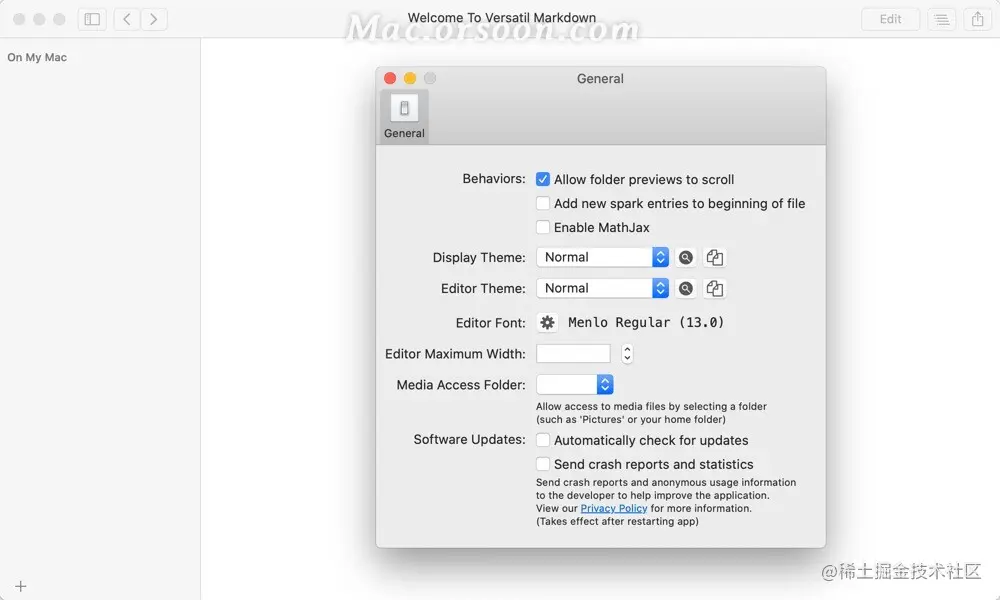1000x600 pixels.
Task: Click the Edit button in main window
Action: coord(890,19)
